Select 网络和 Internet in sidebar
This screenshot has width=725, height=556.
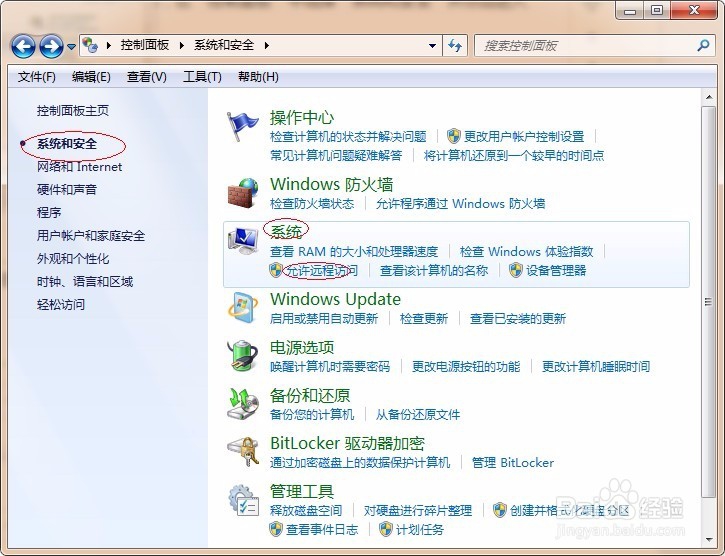pyautogui.click(x=79, y=167)
